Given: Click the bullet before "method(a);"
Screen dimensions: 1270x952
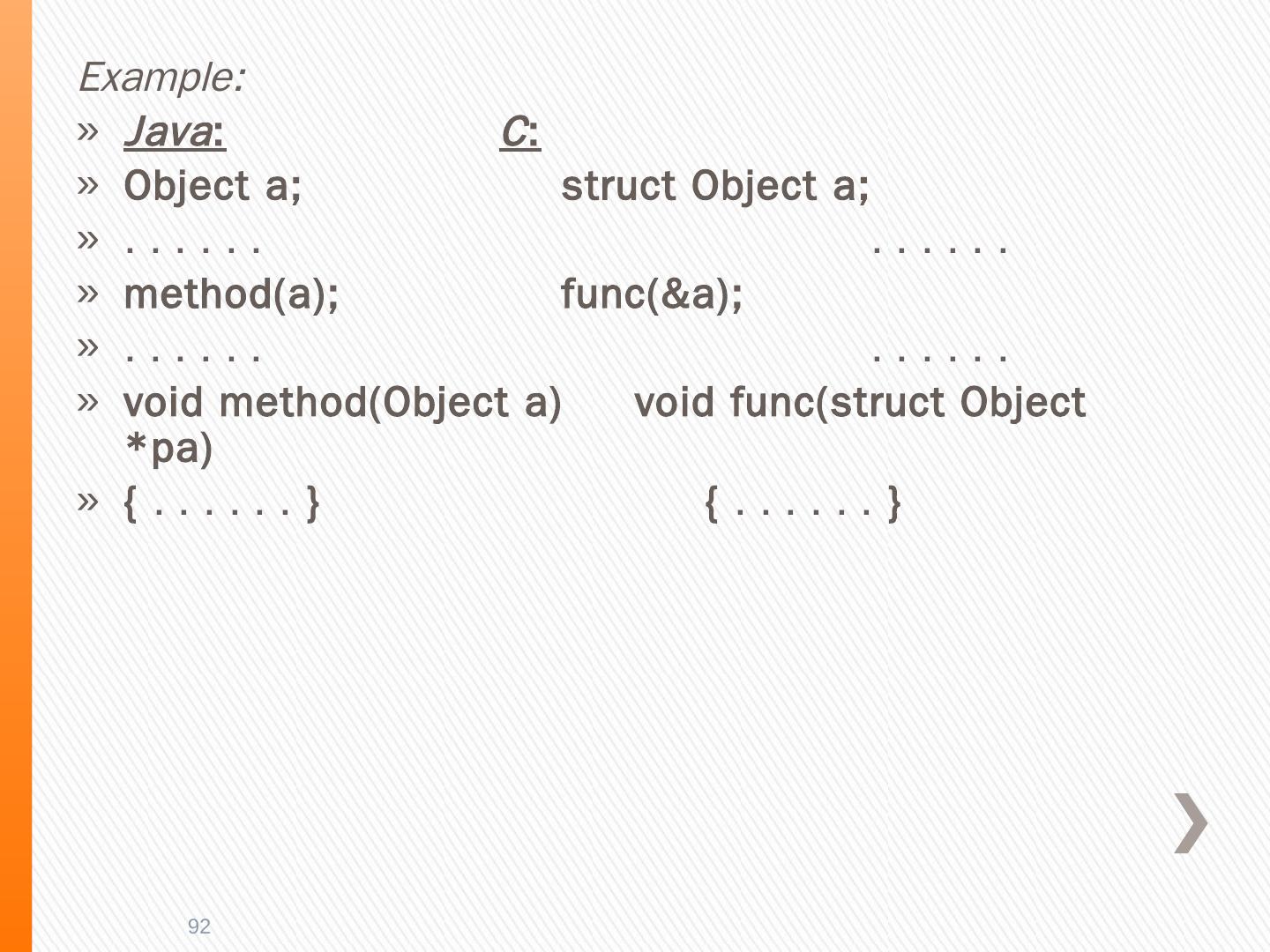Looking at the screenshot, I should (87, 294).
